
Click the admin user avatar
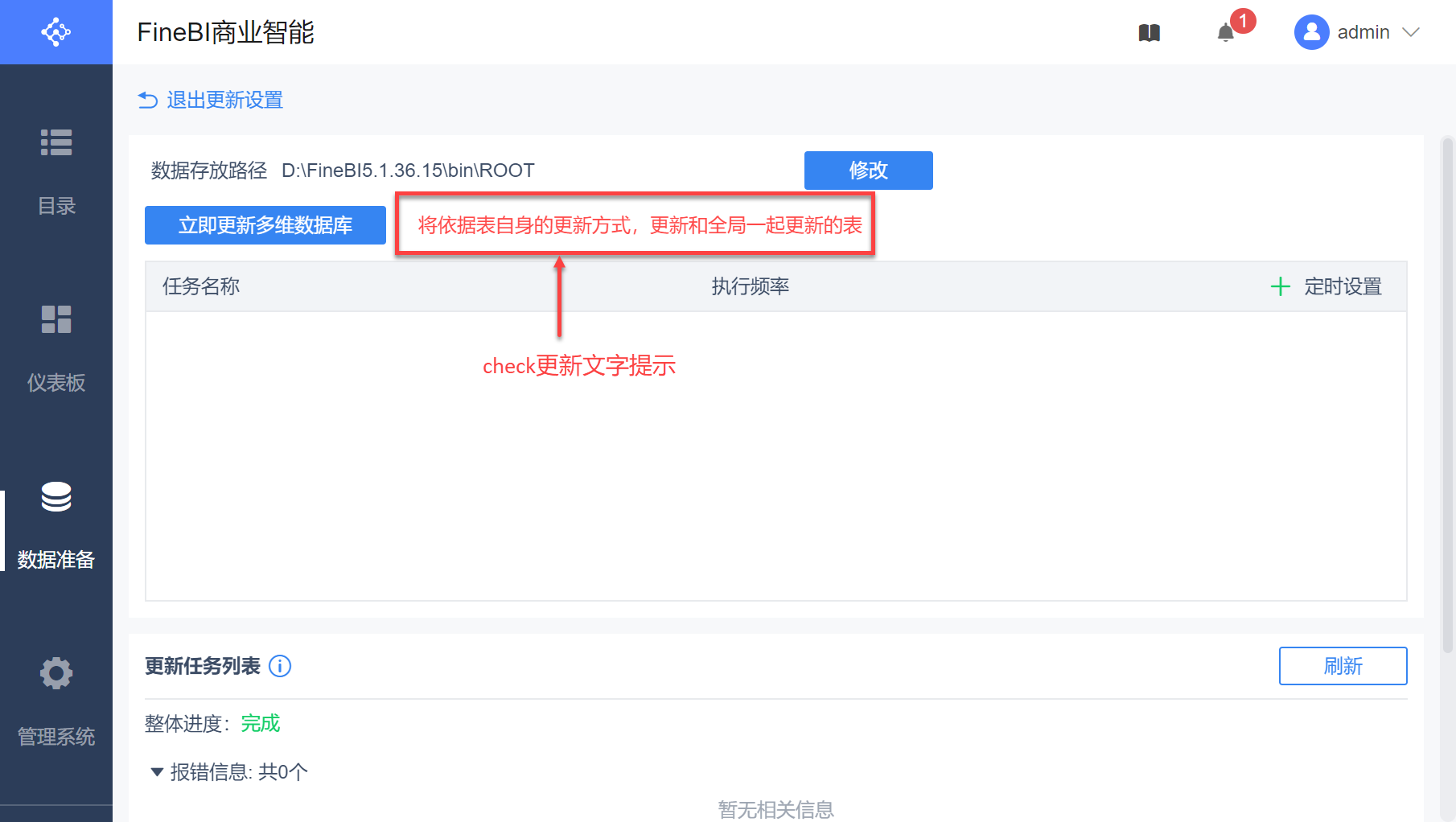1311,32
